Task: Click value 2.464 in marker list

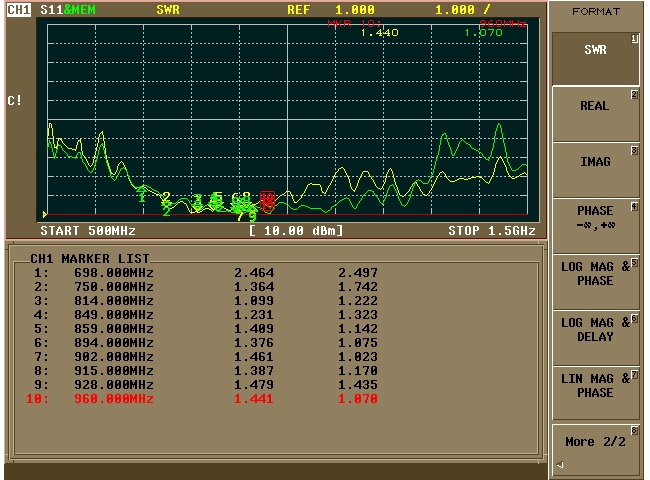Action: pos(254,273)
